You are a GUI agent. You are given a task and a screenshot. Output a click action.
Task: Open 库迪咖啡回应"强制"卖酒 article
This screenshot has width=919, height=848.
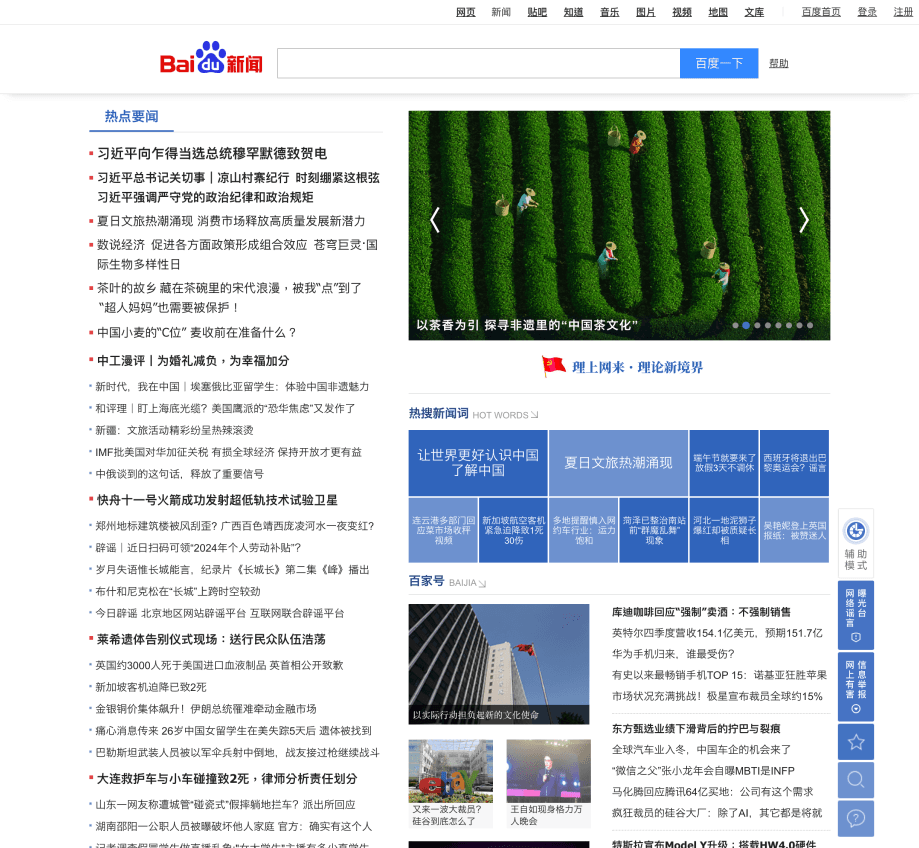coord(701,612)
